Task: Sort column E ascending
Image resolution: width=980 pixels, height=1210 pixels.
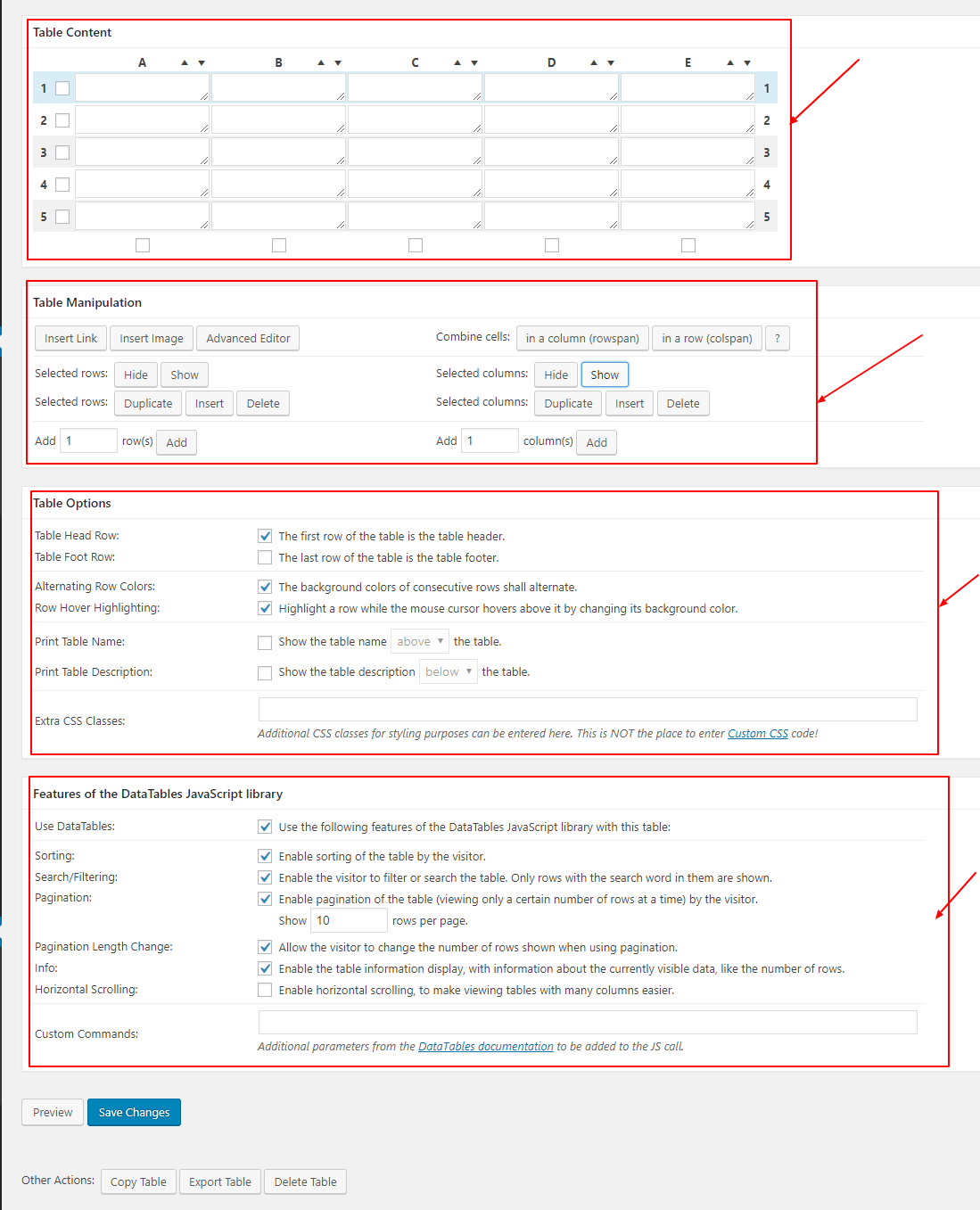Action: (x=730, y=62)
